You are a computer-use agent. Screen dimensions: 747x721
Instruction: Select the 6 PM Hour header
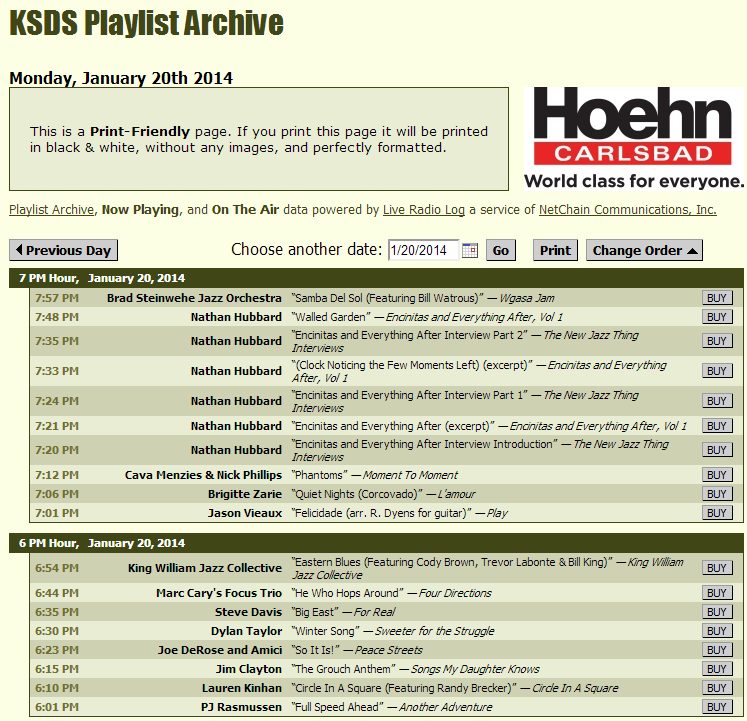tap(376, 543)
